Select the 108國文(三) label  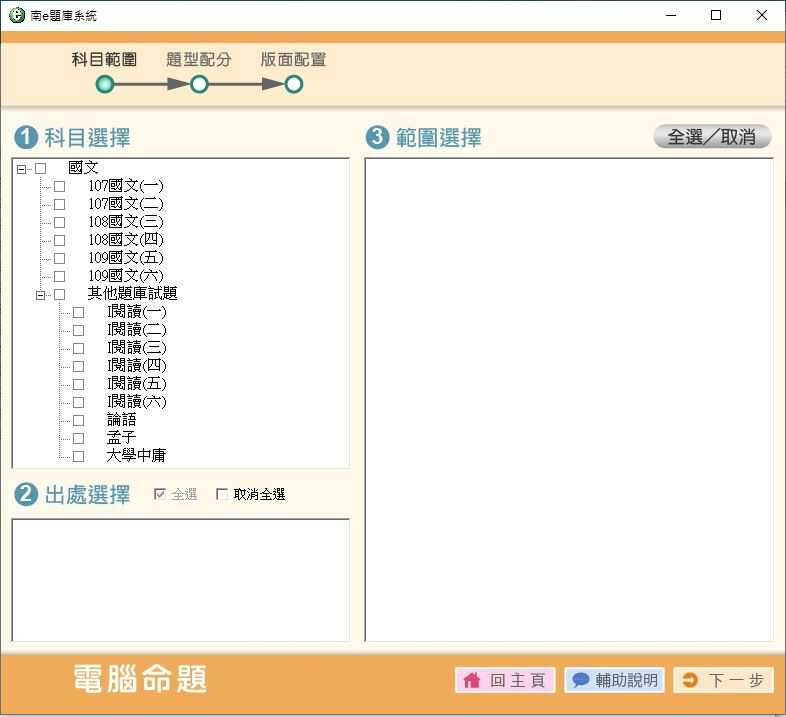[x=126, y=222]
